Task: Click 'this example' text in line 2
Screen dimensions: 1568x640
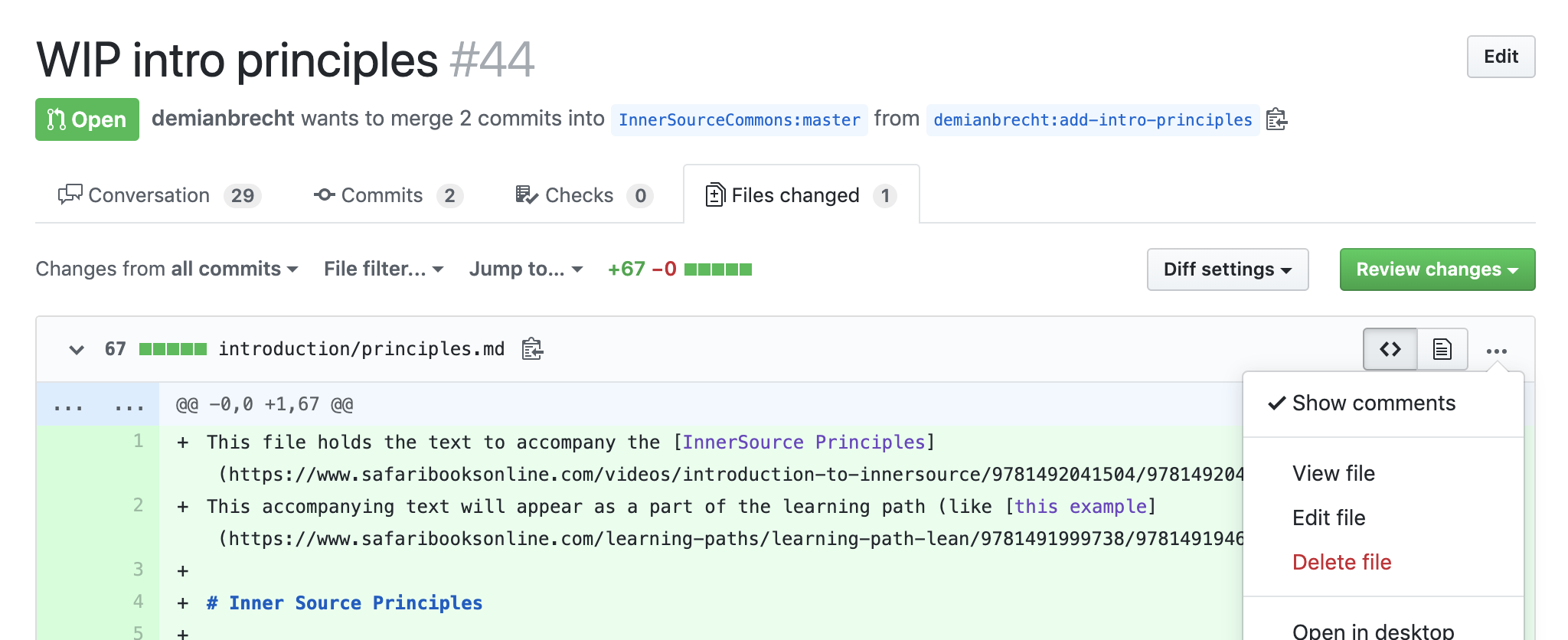Action: click(1080, 507)
